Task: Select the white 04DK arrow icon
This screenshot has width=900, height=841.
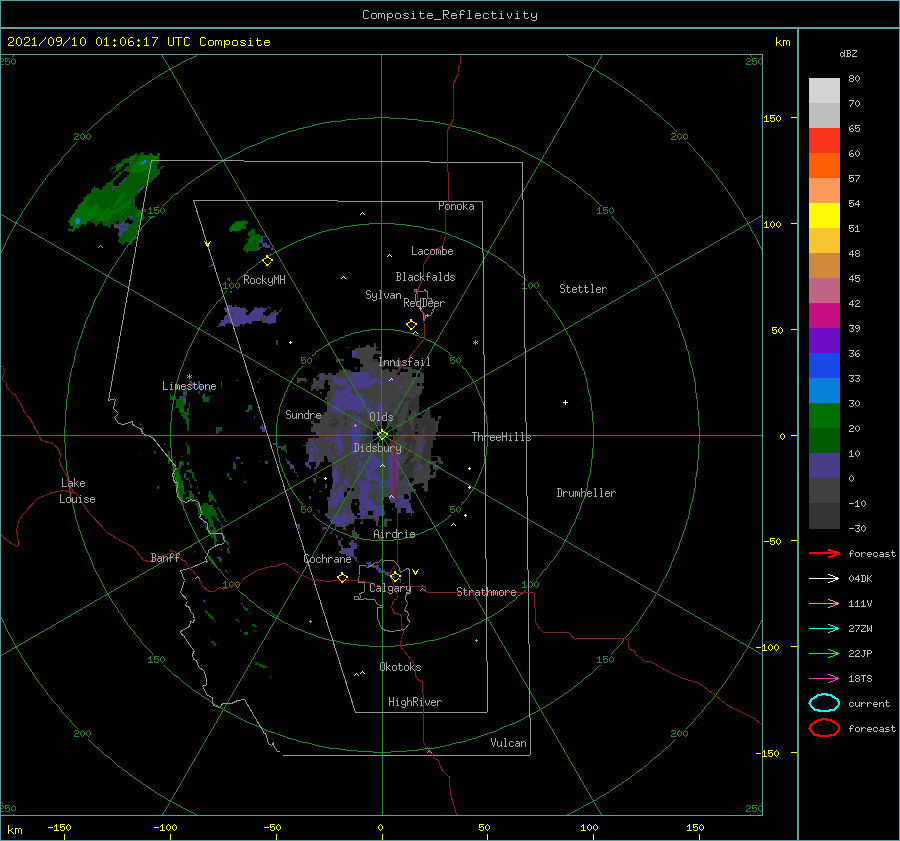Action: [x=824, y=579]
